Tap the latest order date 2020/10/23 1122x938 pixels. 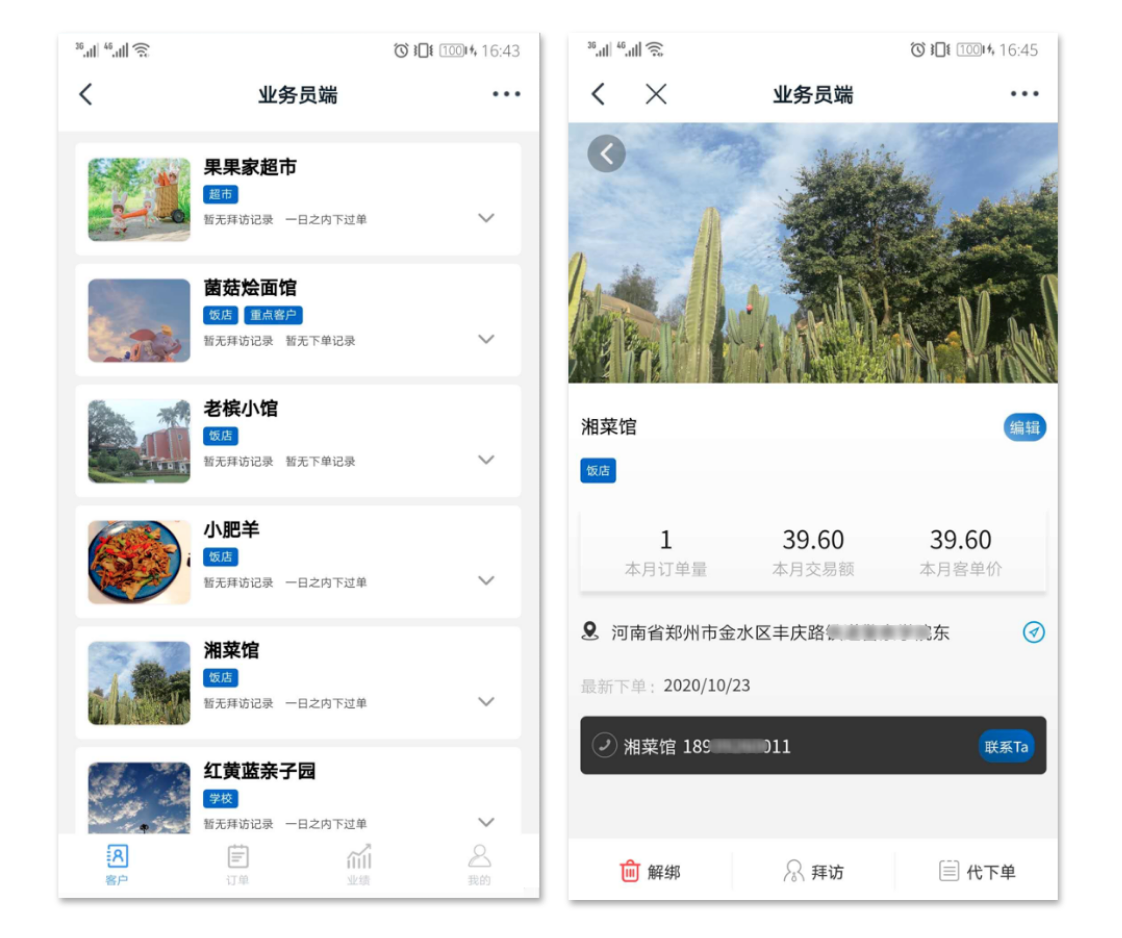point(707,686)
